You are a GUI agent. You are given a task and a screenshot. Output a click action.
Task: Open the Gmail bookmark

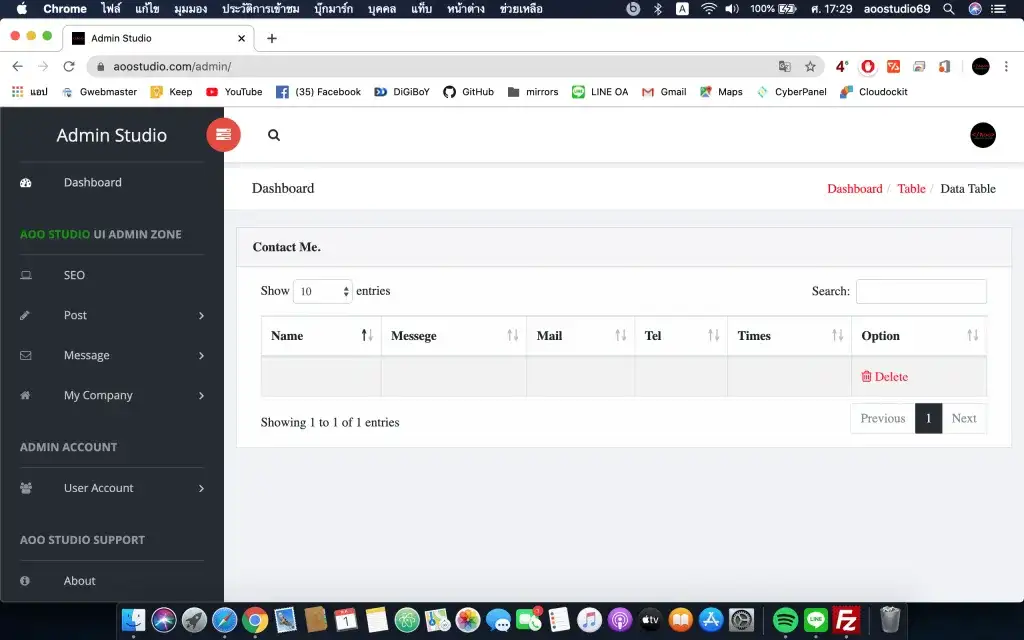(x=664, y=92)
